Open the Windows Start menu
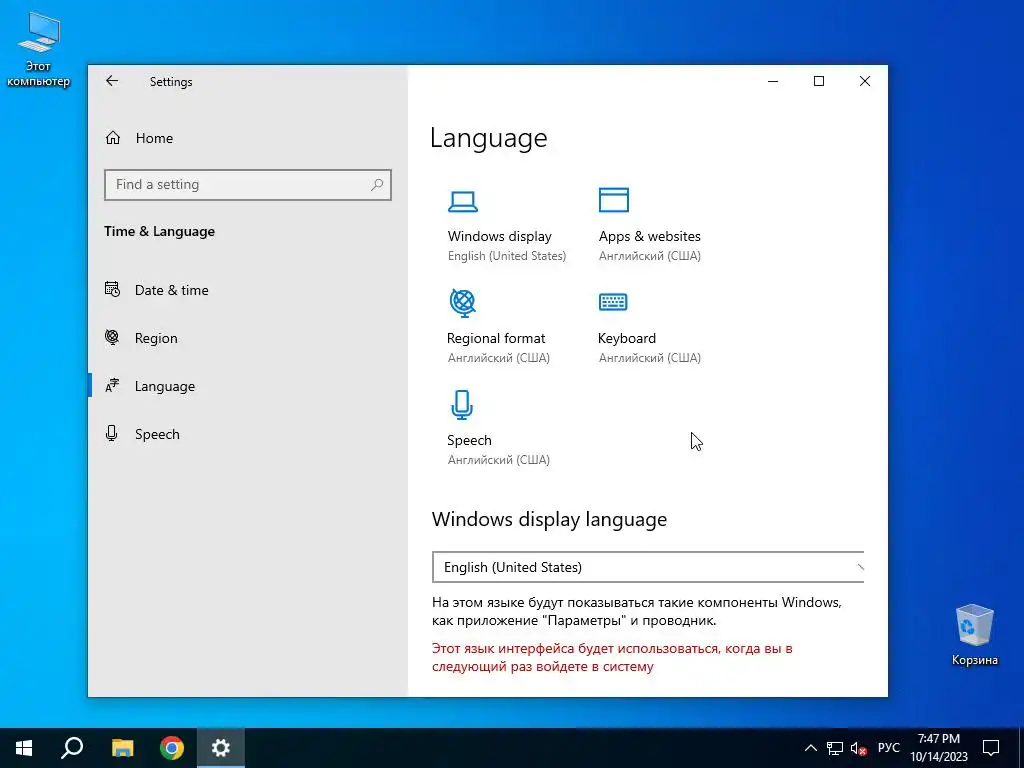 (24, 748)
